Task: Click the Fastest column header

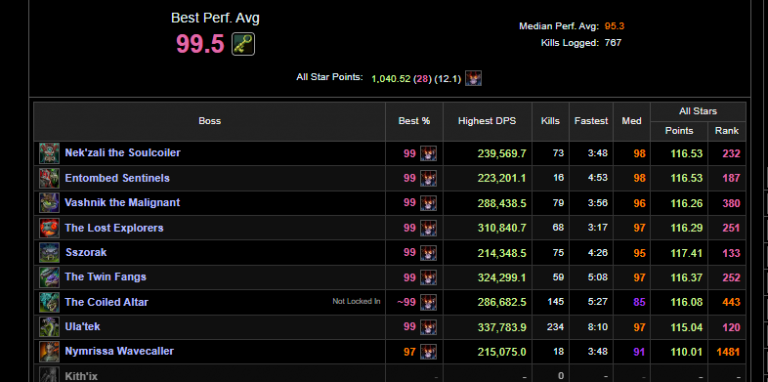Action: click(x=591, y=121)
